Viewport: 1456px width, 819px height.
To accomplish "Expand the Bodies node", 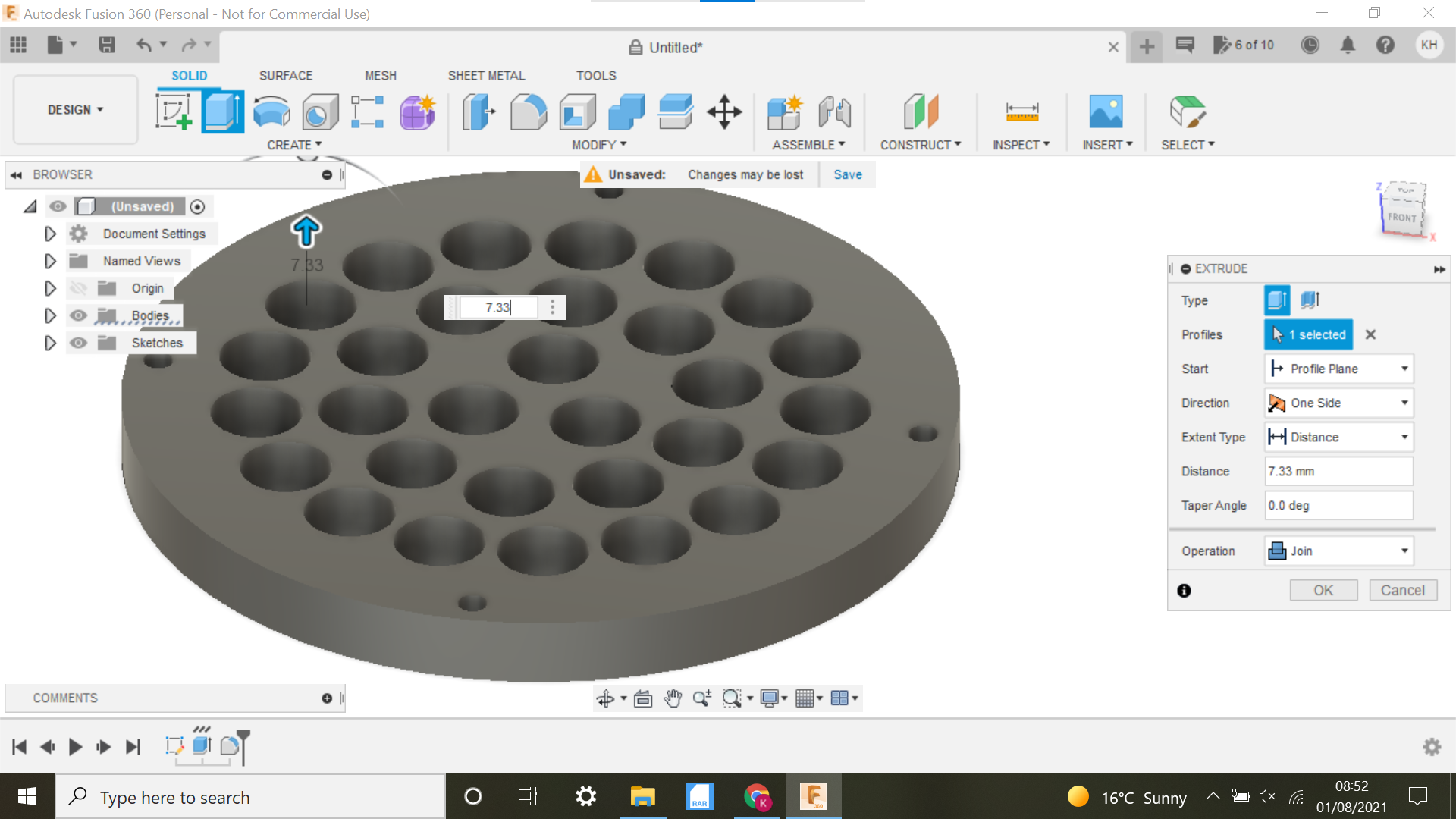I will [50, 315].
